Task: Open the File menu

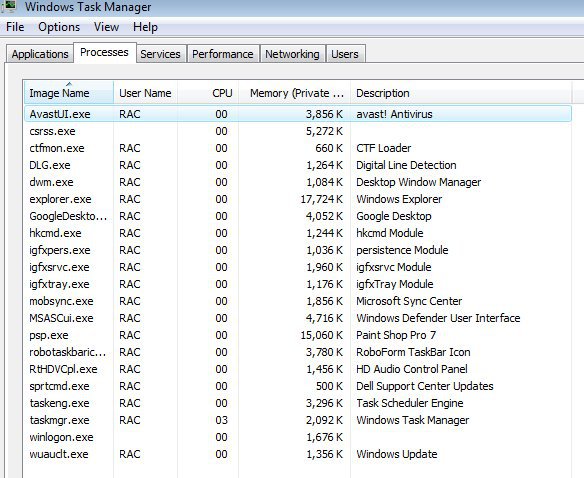Action: pyautogui.click(x=15, y=27)
